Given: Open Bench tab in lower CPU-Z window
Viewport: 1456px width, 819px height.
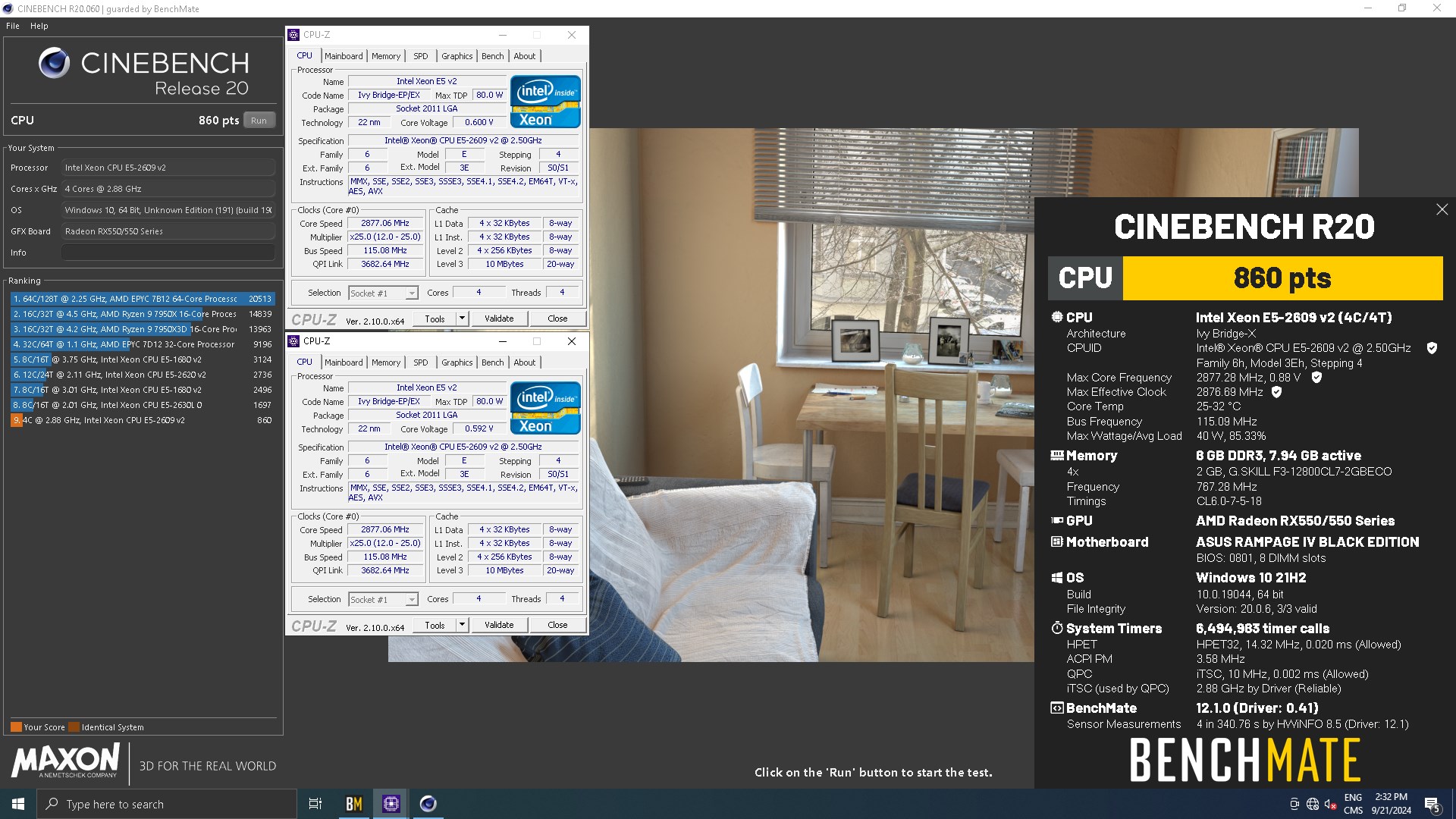Looking at the screenshot, I should click(x=493, y=362).
